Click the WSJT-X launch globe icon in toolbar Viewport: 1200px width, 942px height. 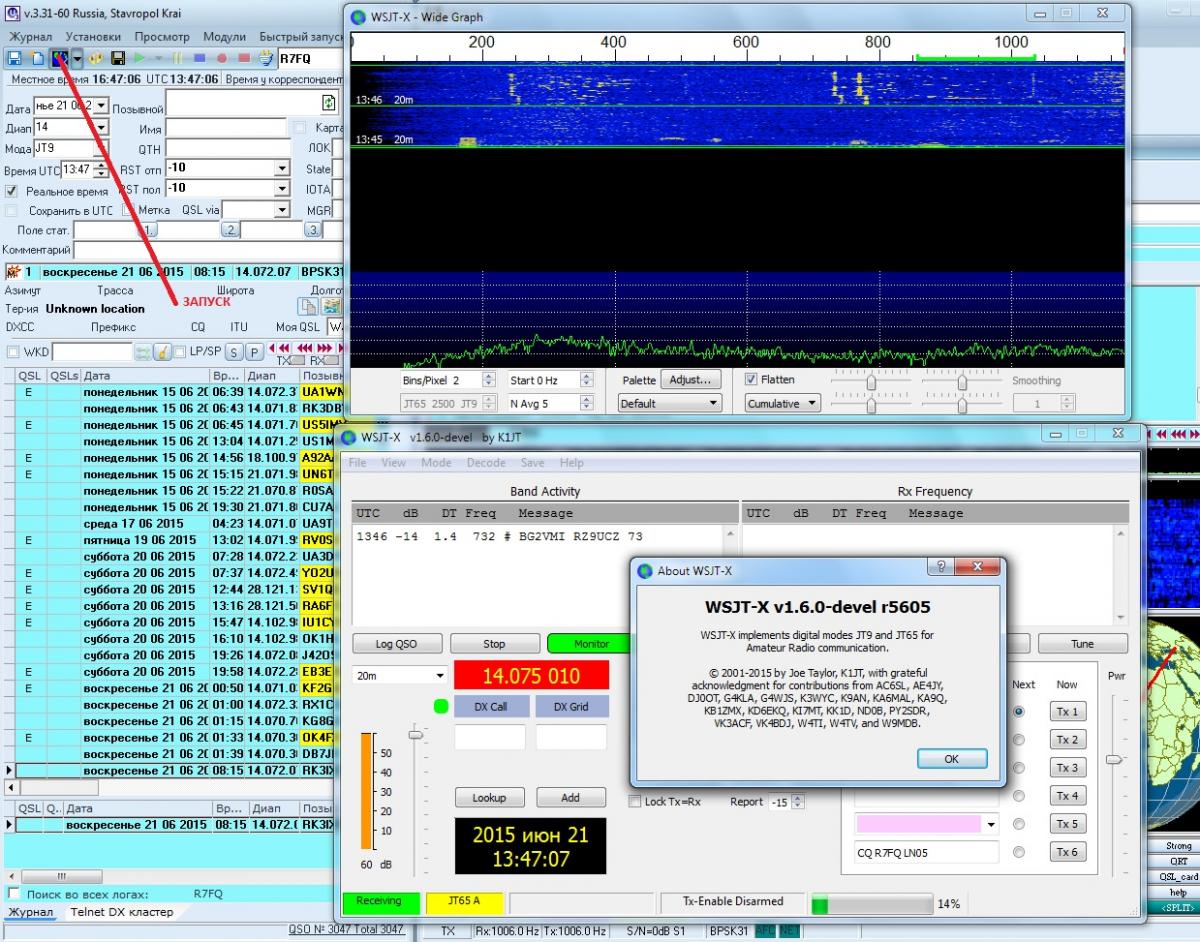point(59,58)
